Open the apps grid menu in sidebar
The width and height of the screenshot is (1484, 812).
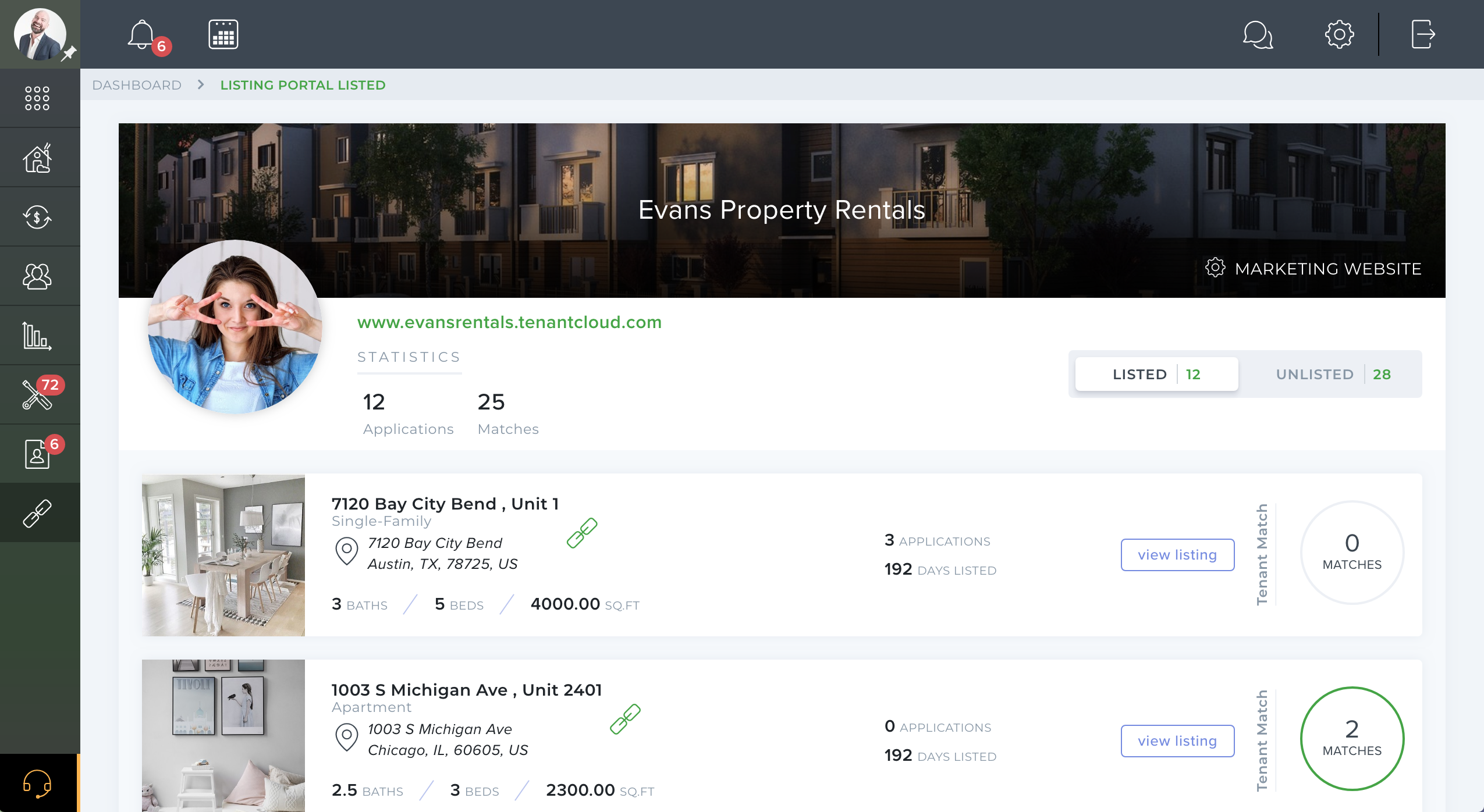tap(37, 98)
